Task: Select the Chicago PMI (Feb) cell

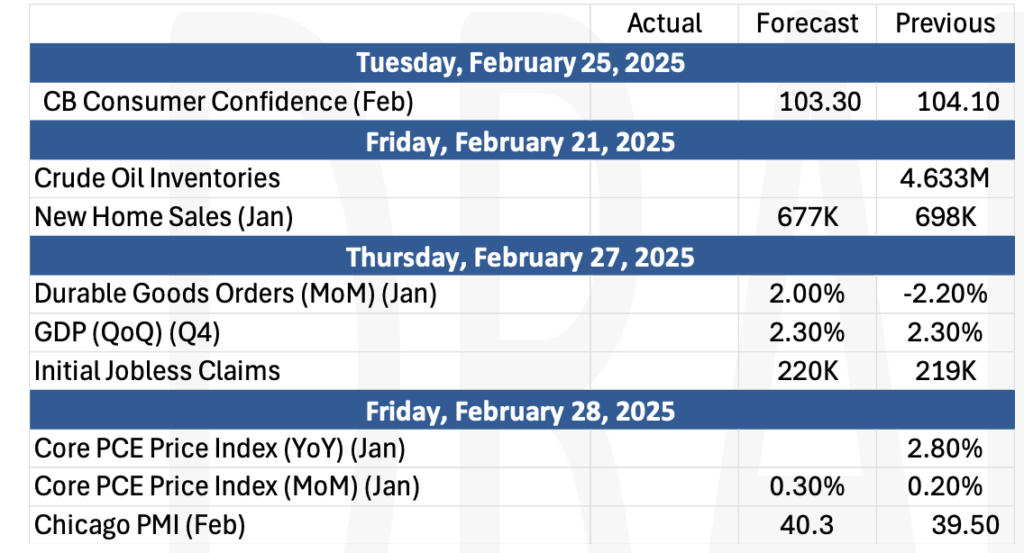Action: (310, 525)
